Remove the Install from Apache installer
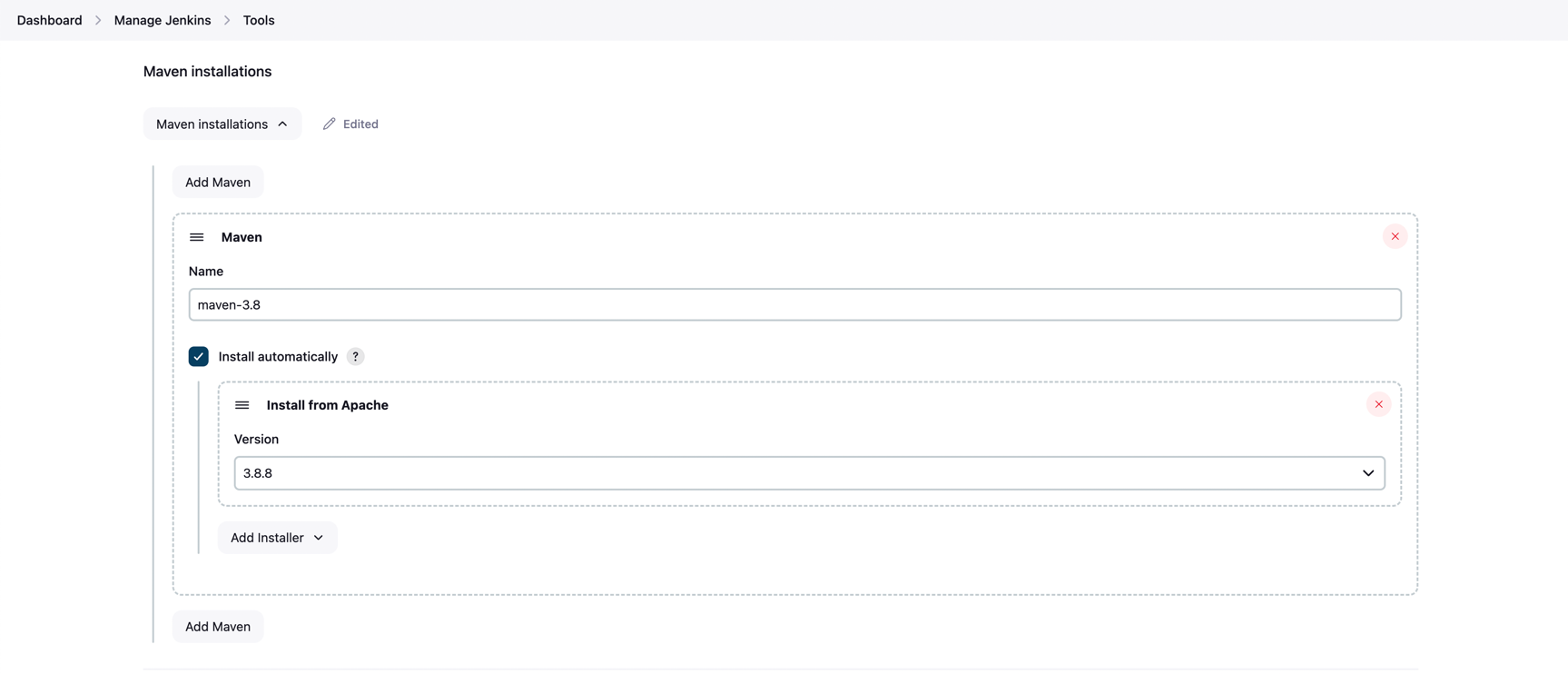 coord(1378,404)
